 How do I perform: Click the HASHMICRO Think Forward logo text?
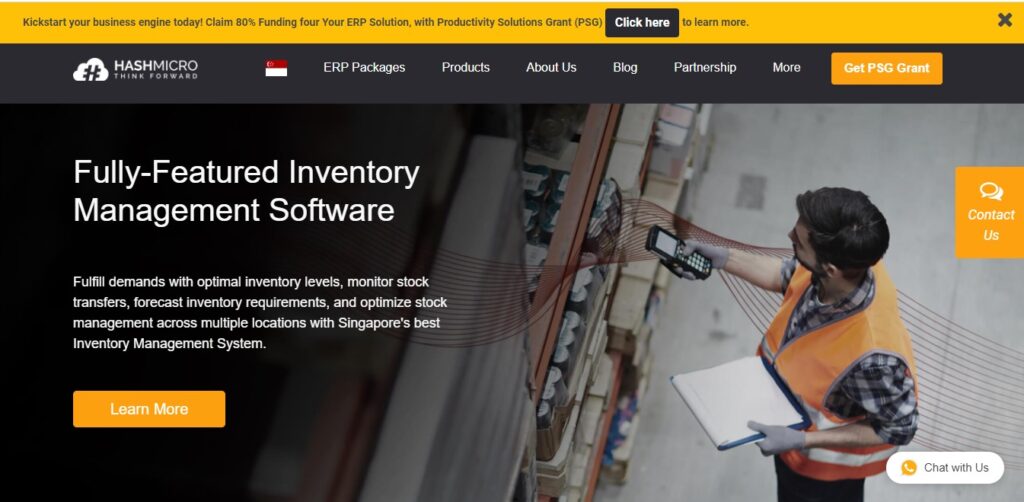tap(155, 69)
